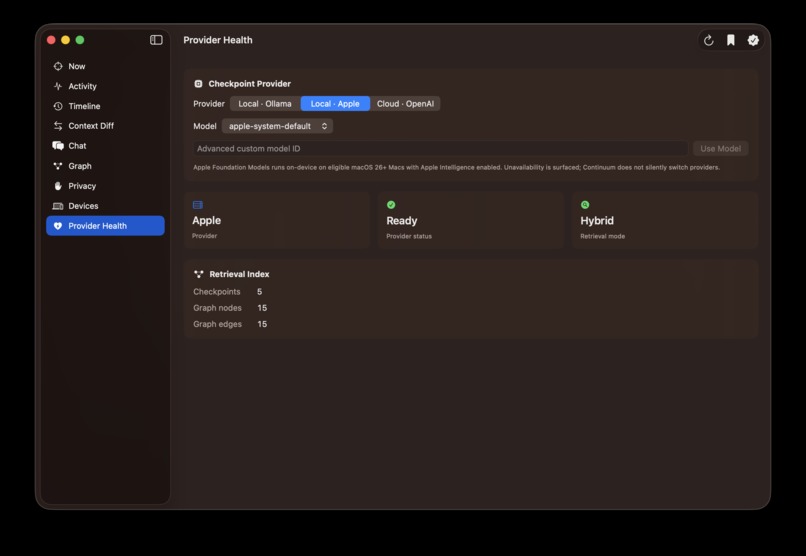The height and width of the screenshot is (556, 806).
Task: Open the Chat section
Action: click(x=105, y=146)
